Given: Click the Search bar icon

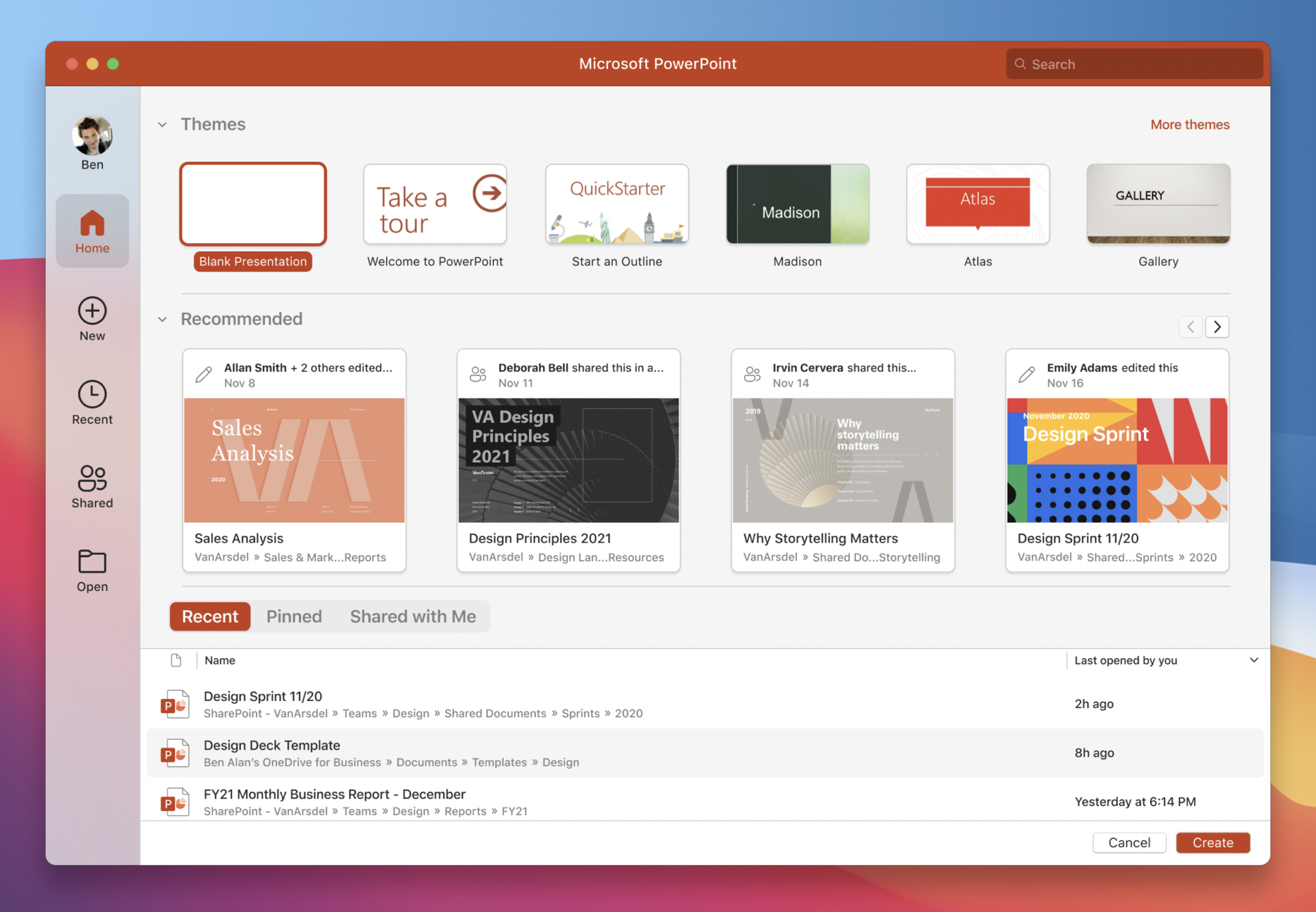Looking at the screenshot, I should [1019, 64].
